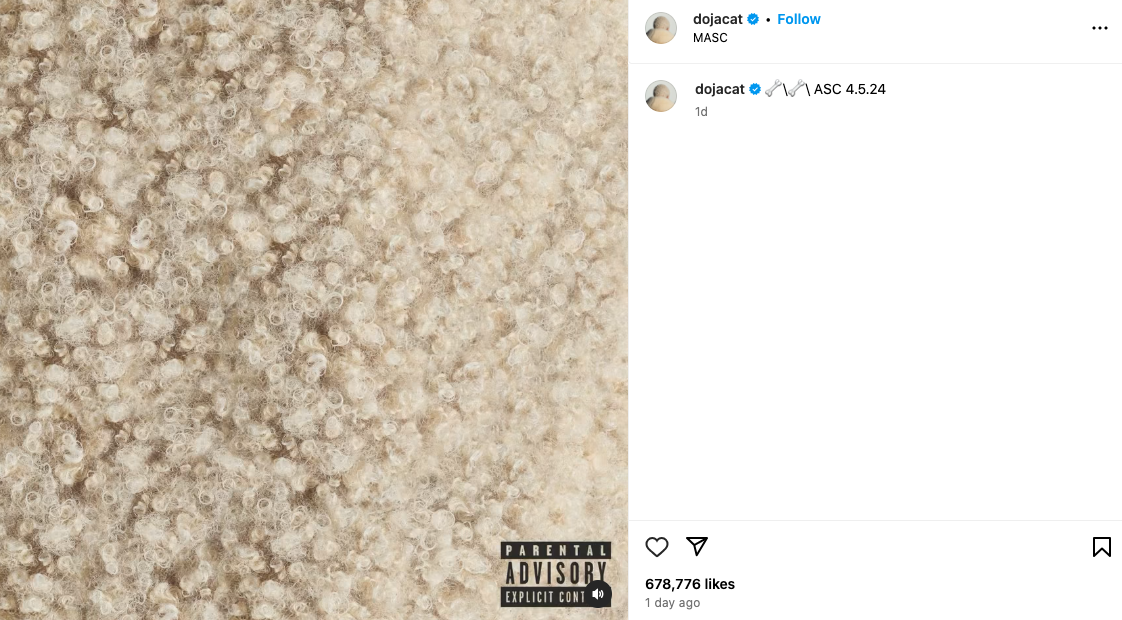View the list of 678,776 likes
The image size is (1122, 620).
(x=690, y=584)
